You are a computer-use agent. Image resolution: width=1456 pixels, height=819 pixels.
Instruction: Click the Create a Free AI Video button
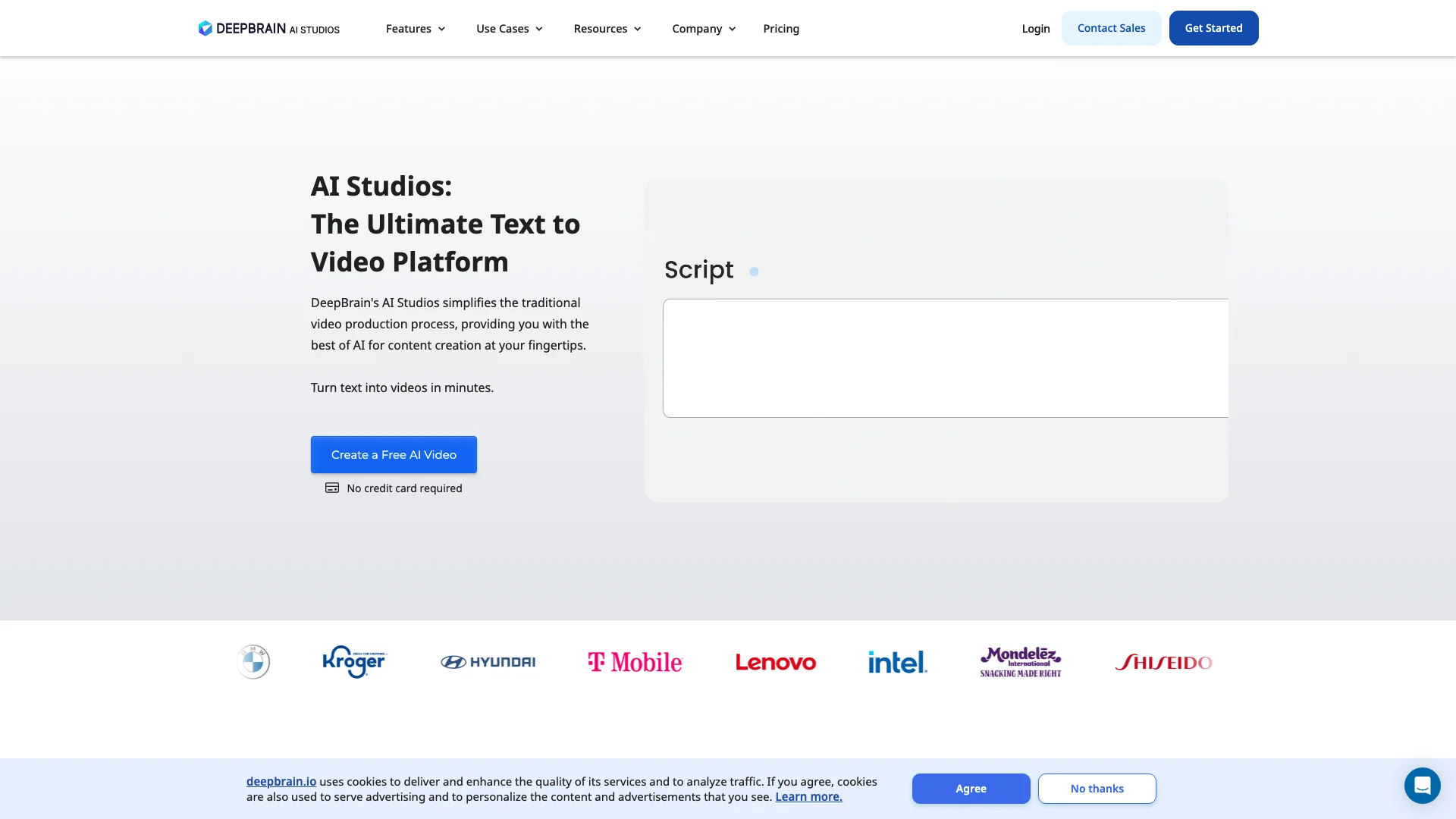393,454
